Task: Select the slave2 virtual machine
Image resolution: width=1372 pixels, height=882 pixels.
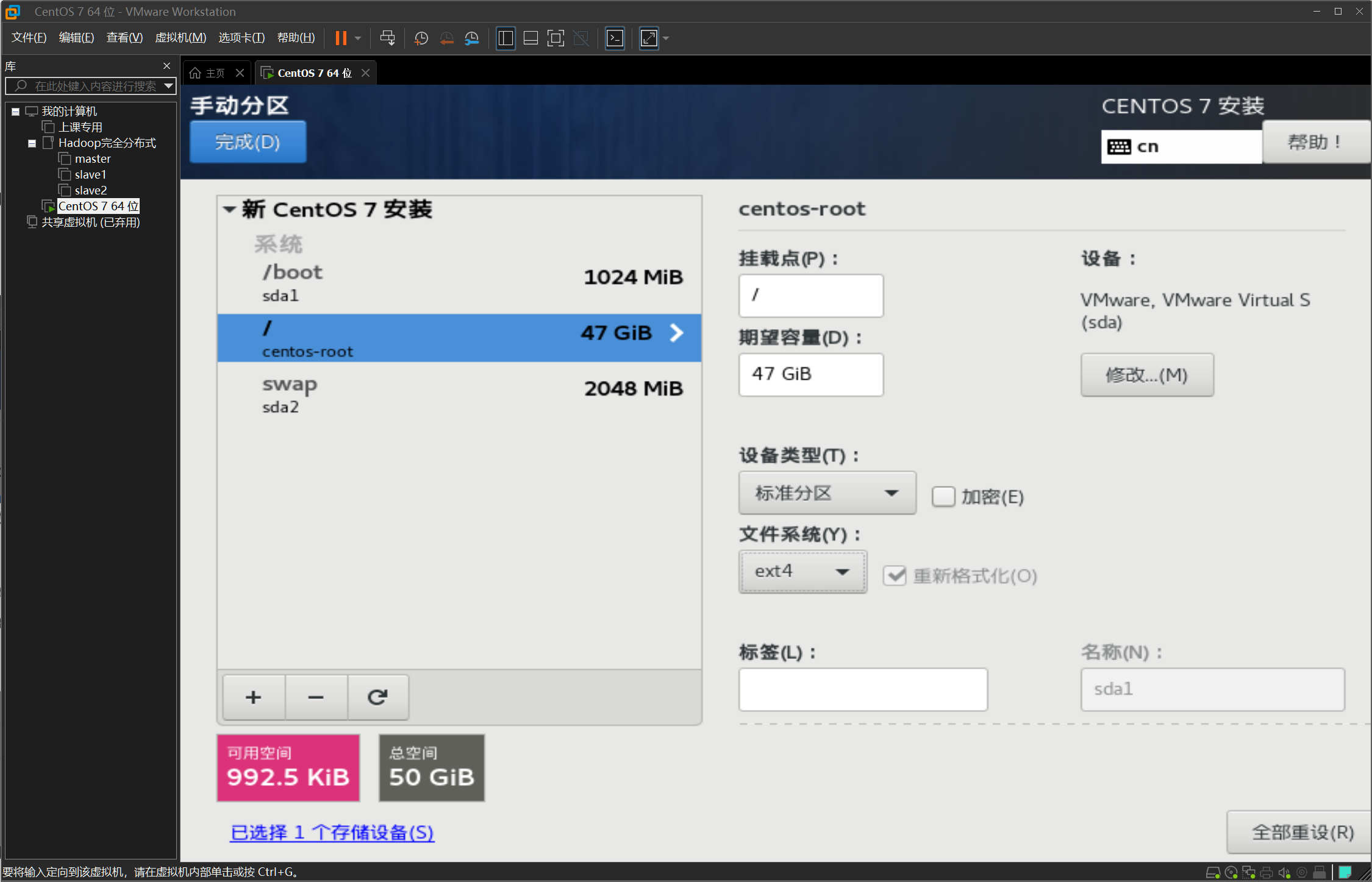Action: click(x=82, y=191)
